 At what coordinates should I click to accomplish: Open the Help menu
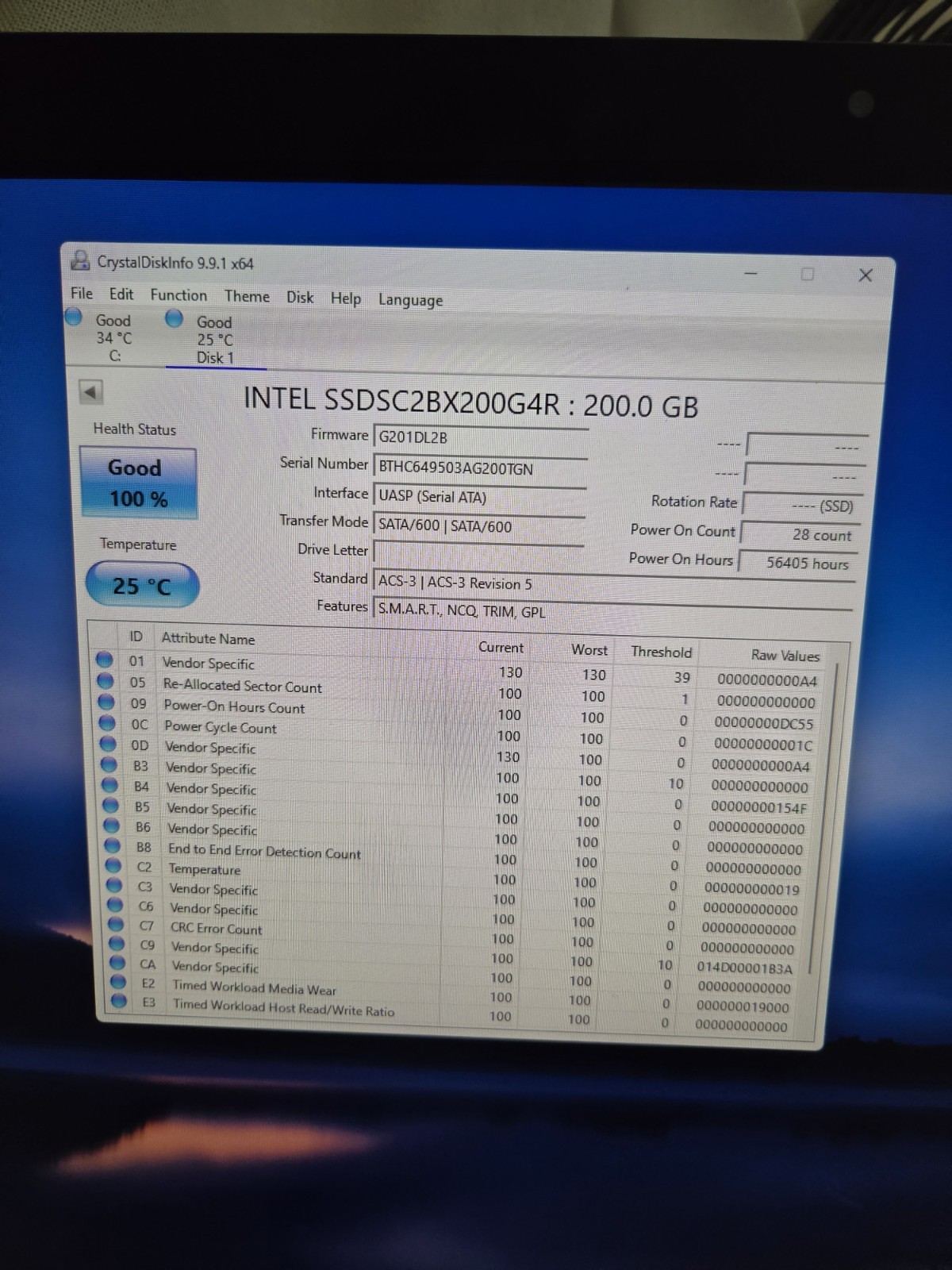point(346,298)
